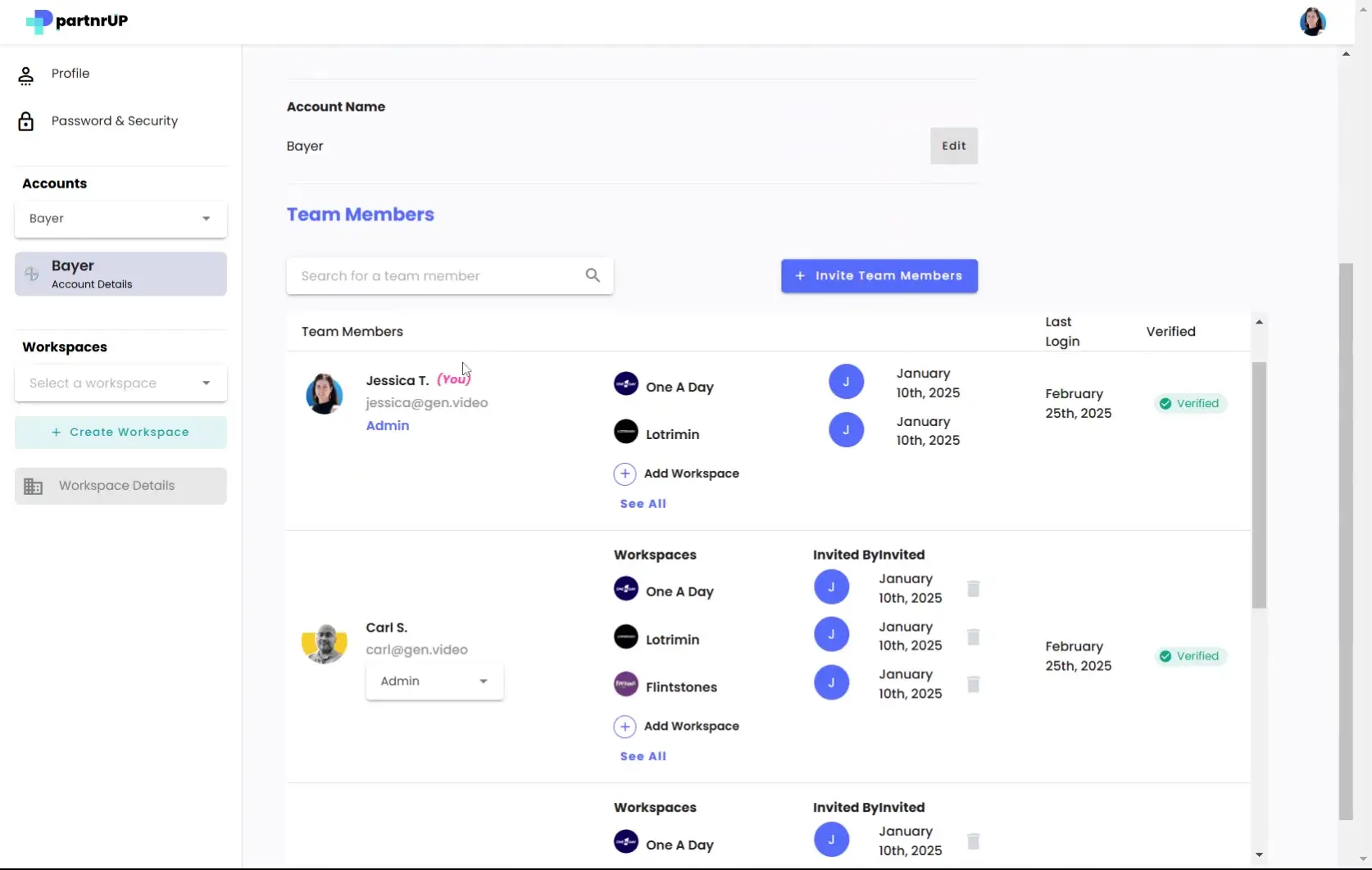Open the Workspace Details panel icon
The width and height of the screenshot is (1372, 870).
(x=34, y=485)
